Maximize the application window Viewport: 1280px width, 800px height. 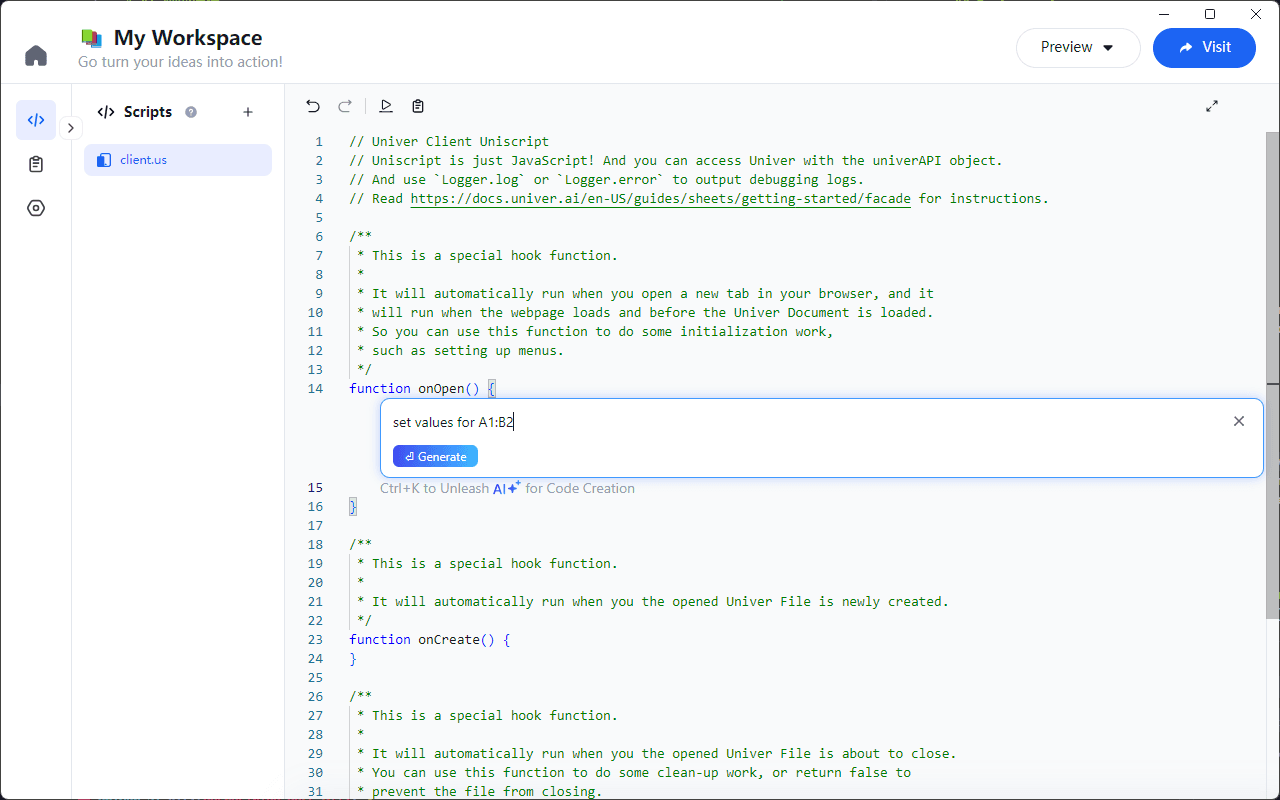click(1210, 14)
